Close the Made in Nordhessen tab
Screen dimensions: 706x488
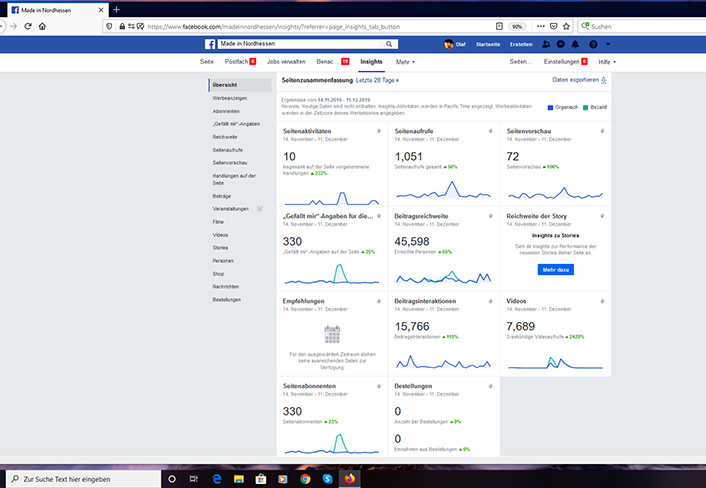pyautogui.click(x=101, y=10)
